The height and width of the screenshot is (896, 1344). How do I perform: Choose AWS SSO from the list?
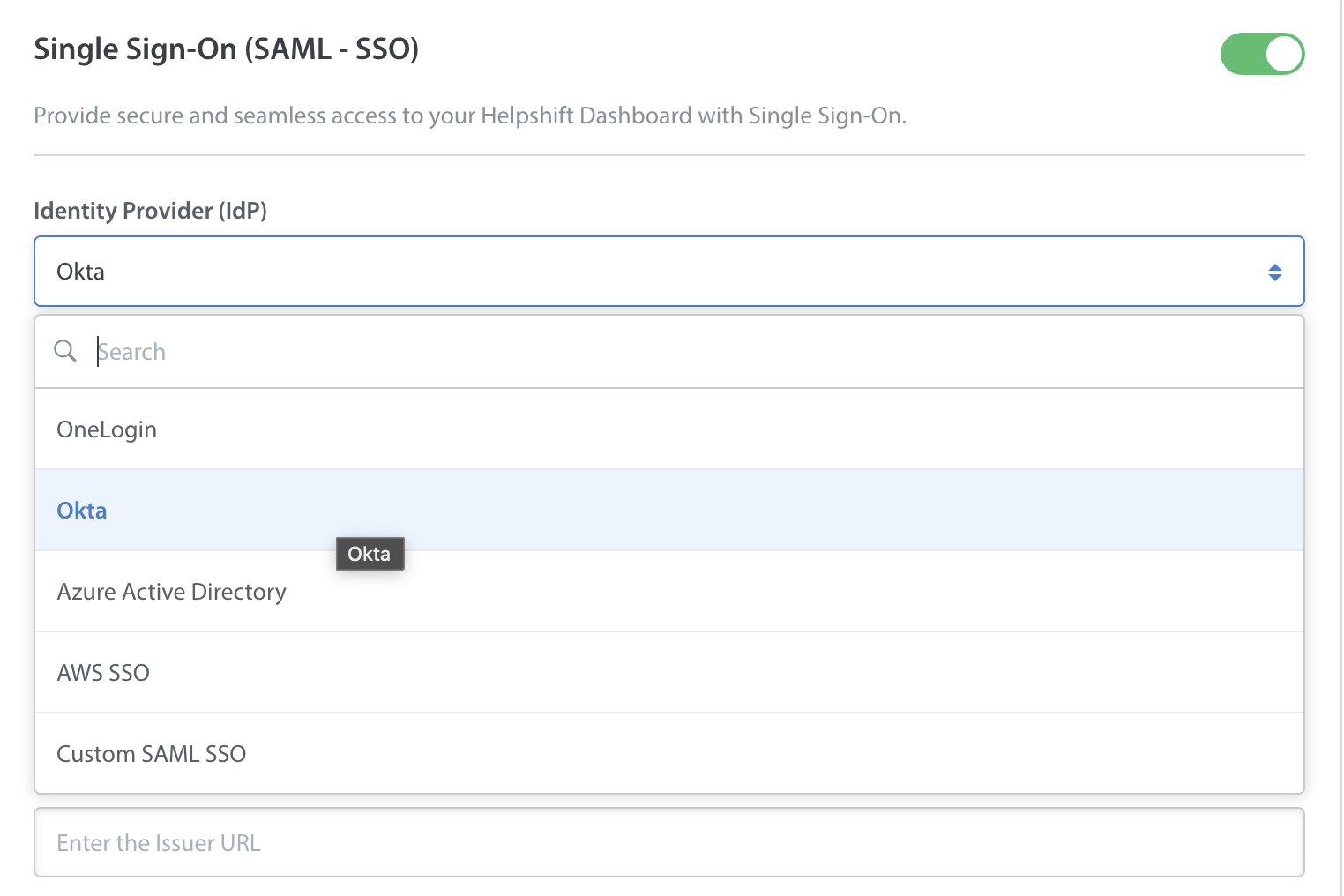click(668, 673)
